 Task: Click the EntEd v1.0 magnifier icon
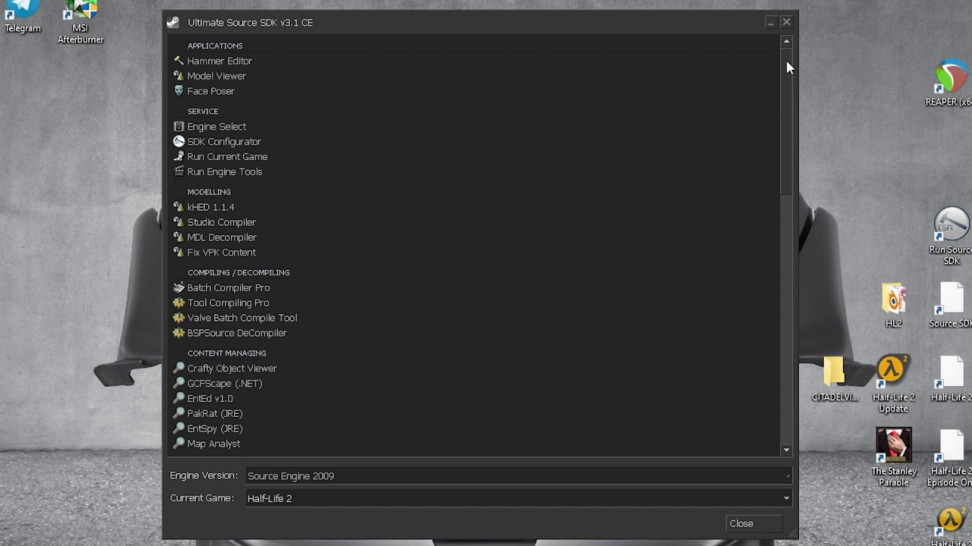click(179, 398)
